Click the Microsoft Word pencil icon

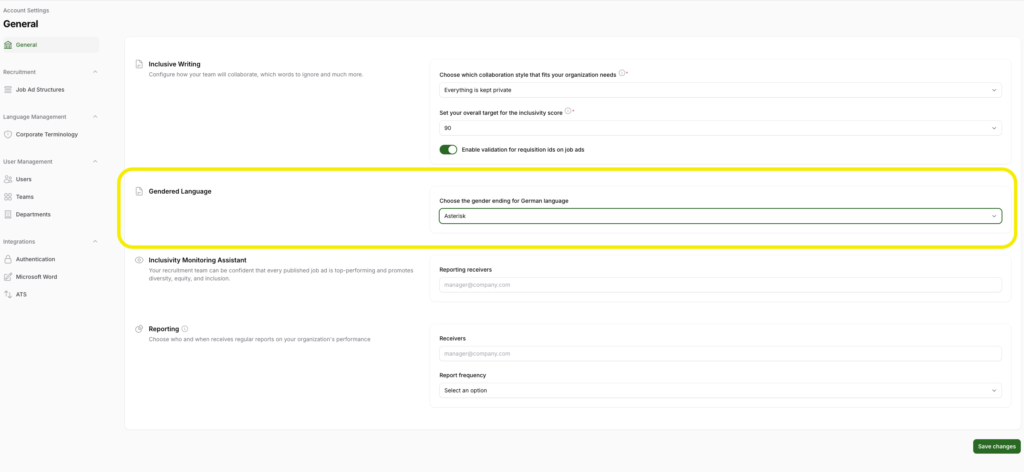coord(8,276)
